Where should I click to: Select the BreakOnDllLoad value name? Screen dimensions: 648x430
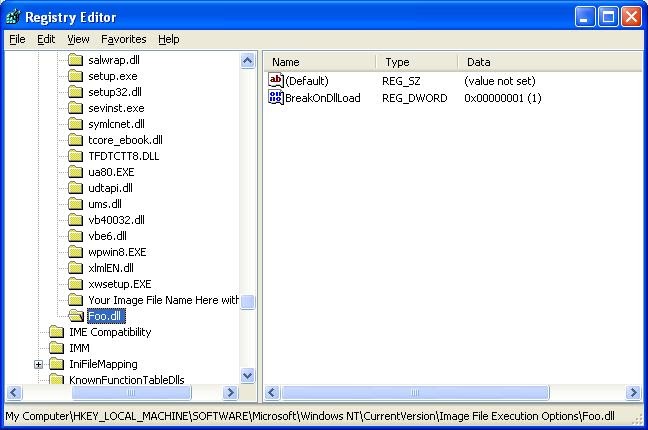[x=323, y=98]
